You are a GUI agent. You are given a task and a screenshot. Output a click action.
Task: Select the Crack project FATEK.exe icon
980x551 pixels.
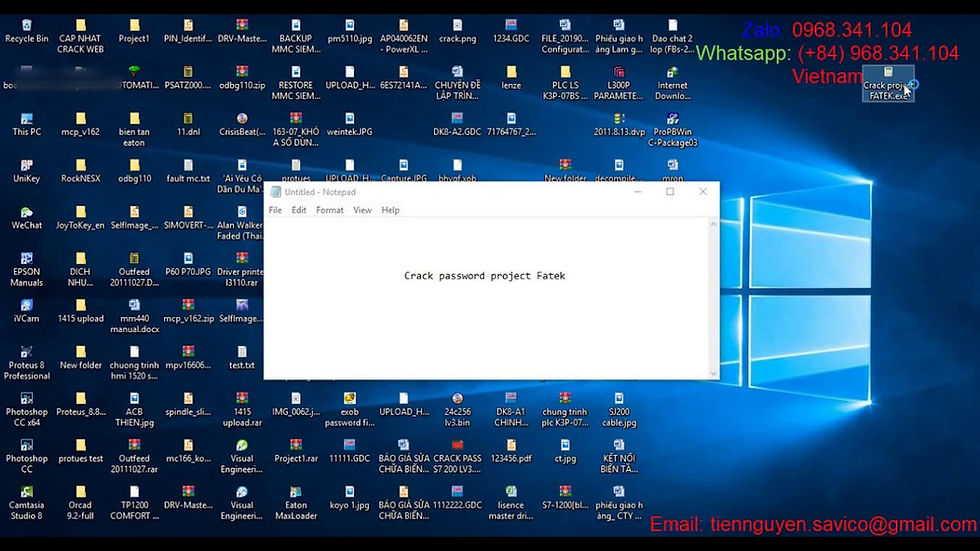[888, 83]
